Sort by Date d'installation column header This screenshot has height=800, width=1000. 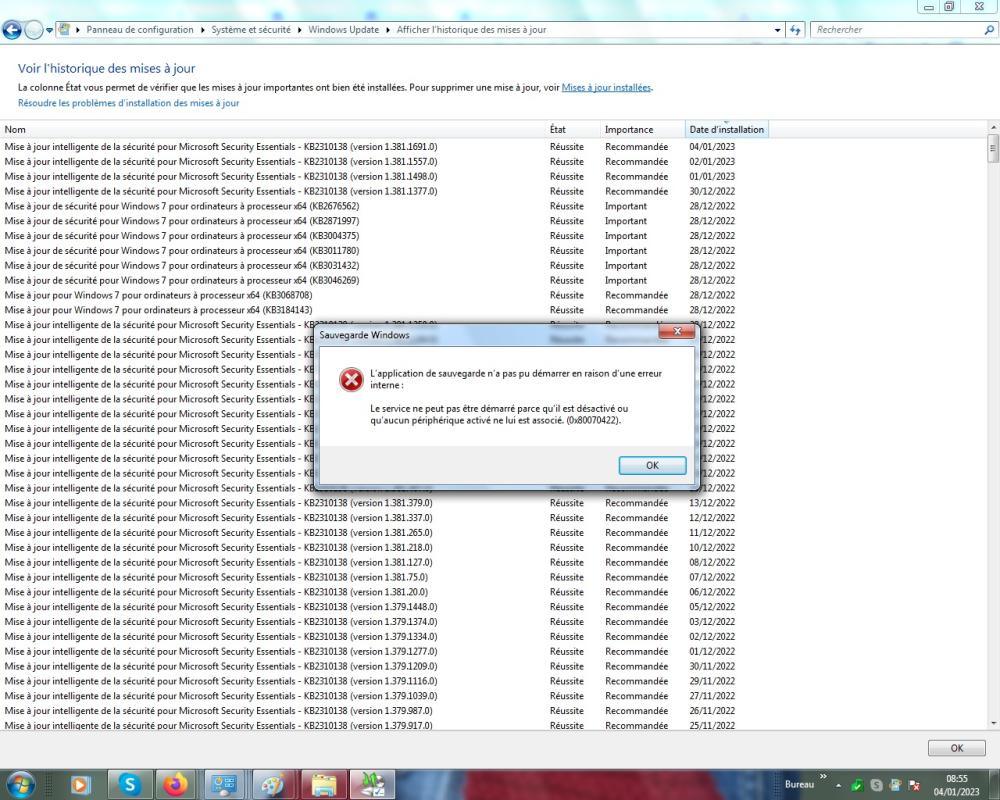(726, 130)
